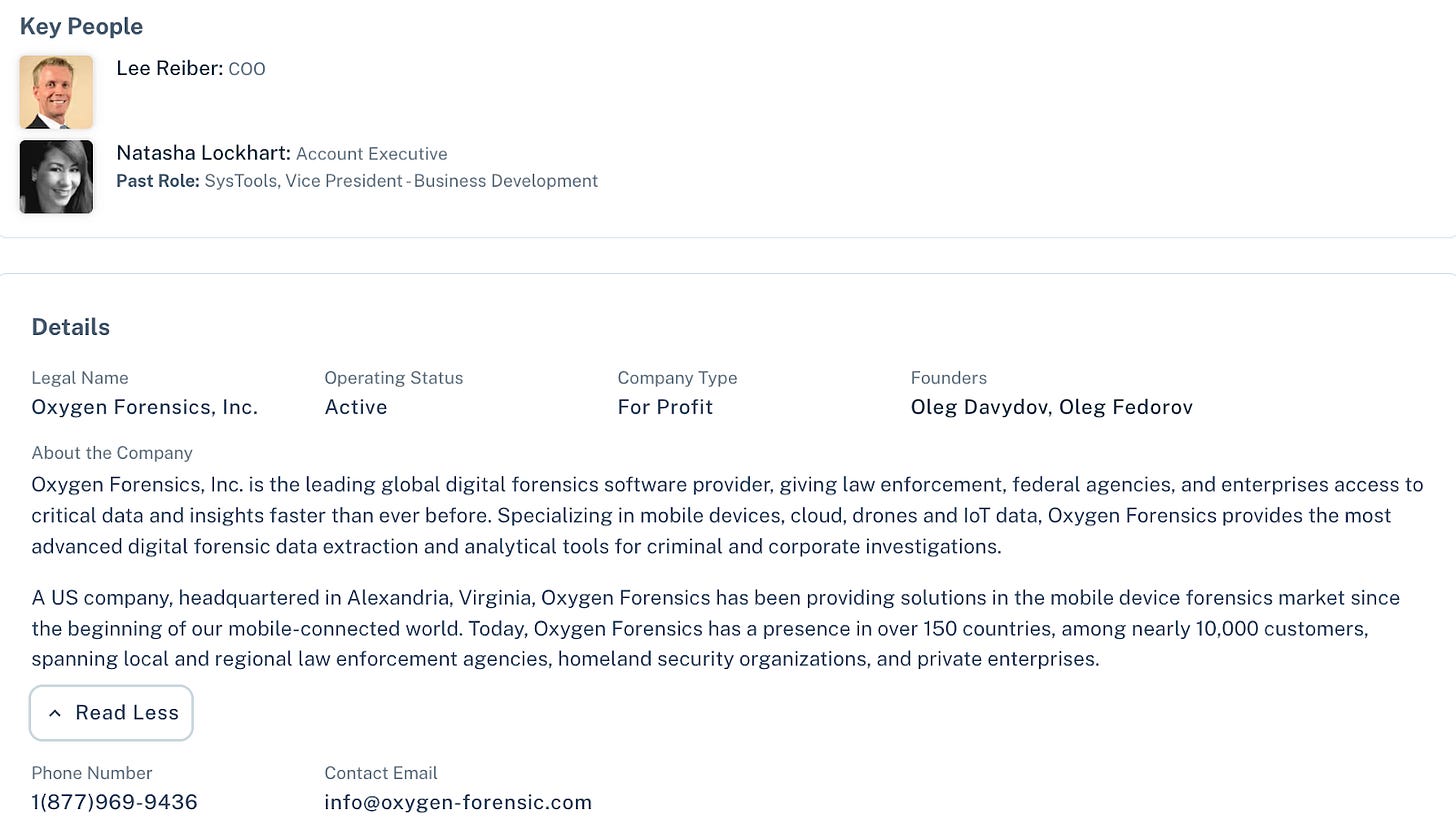This screenshot has height=833, width=1456.
Task: Collapse description with Read Less button
Action: point(111,713)
